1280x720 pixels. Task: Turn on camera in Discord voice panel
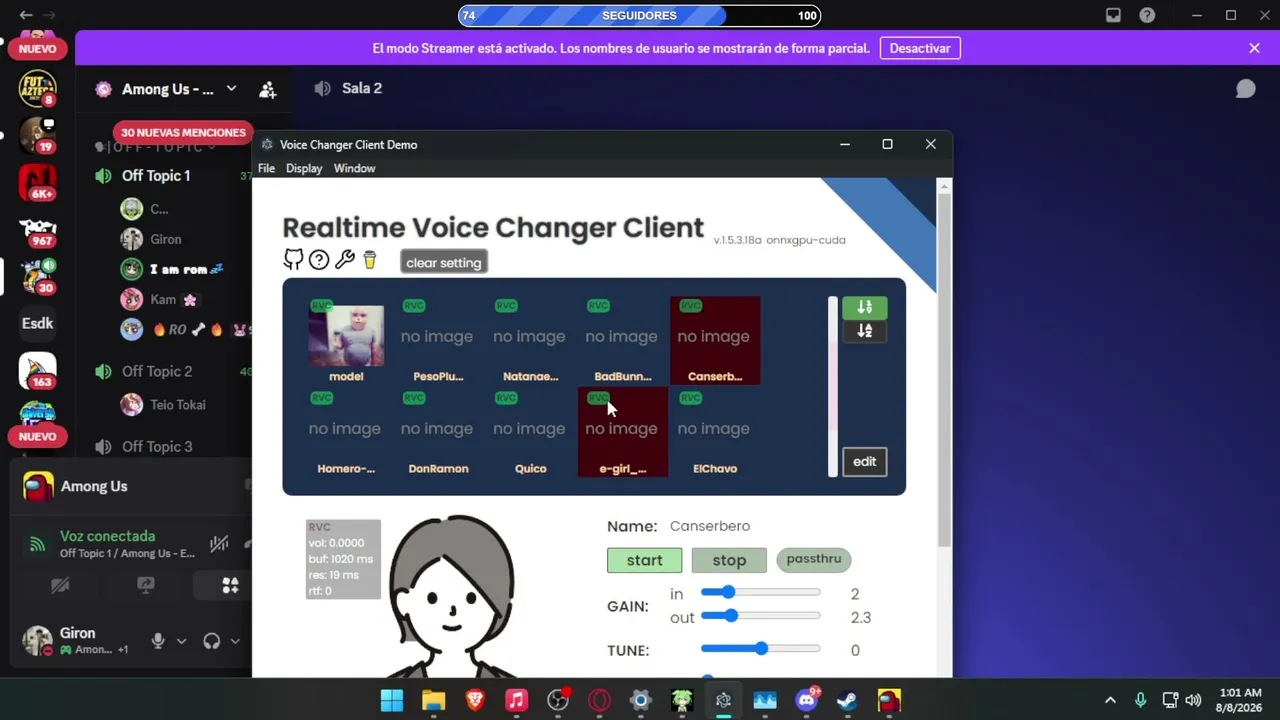[x=60, y=586]
